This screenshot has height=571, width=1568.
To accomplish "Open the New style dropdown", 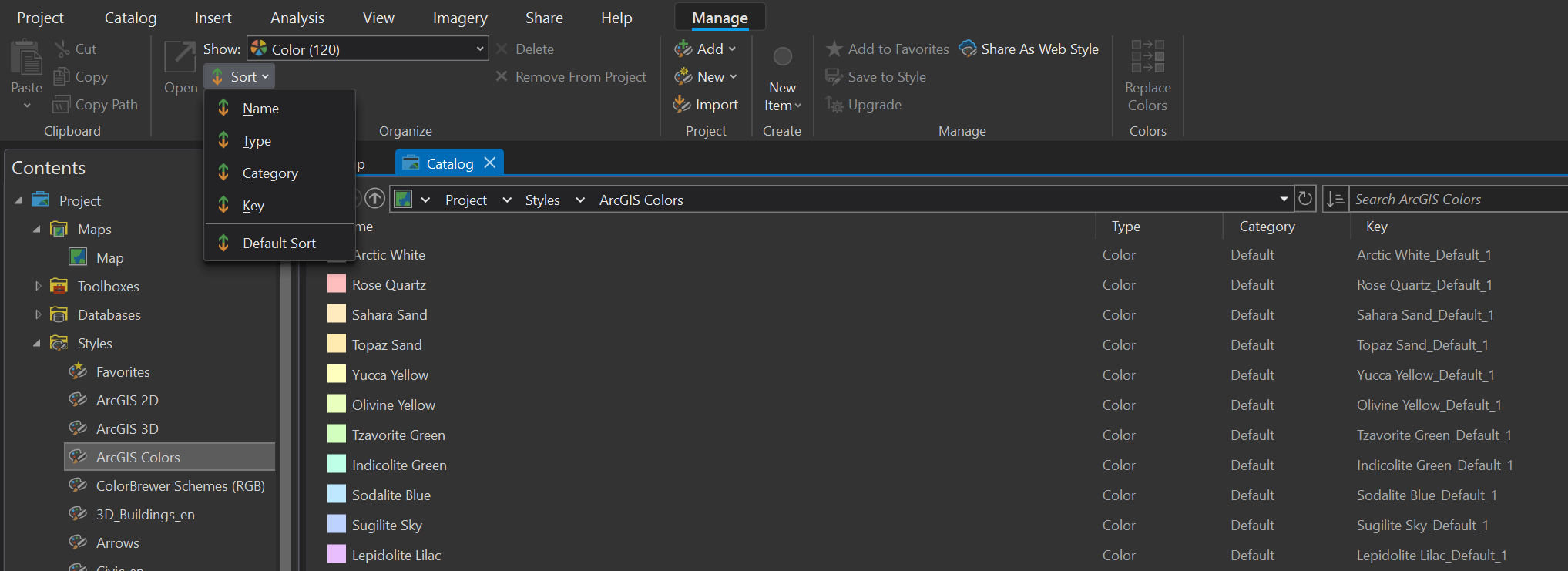I will click(x=705, y=76).
